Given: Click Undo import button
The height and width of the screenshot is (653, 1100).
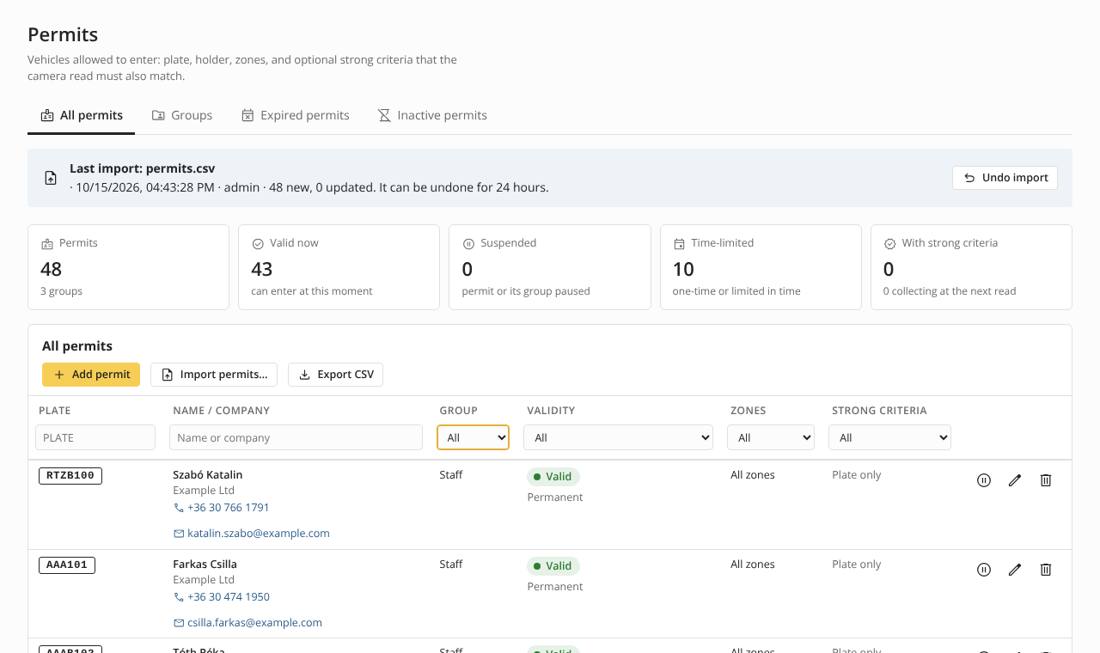Looking at the screenshot, I should [x=1005, y=177].
